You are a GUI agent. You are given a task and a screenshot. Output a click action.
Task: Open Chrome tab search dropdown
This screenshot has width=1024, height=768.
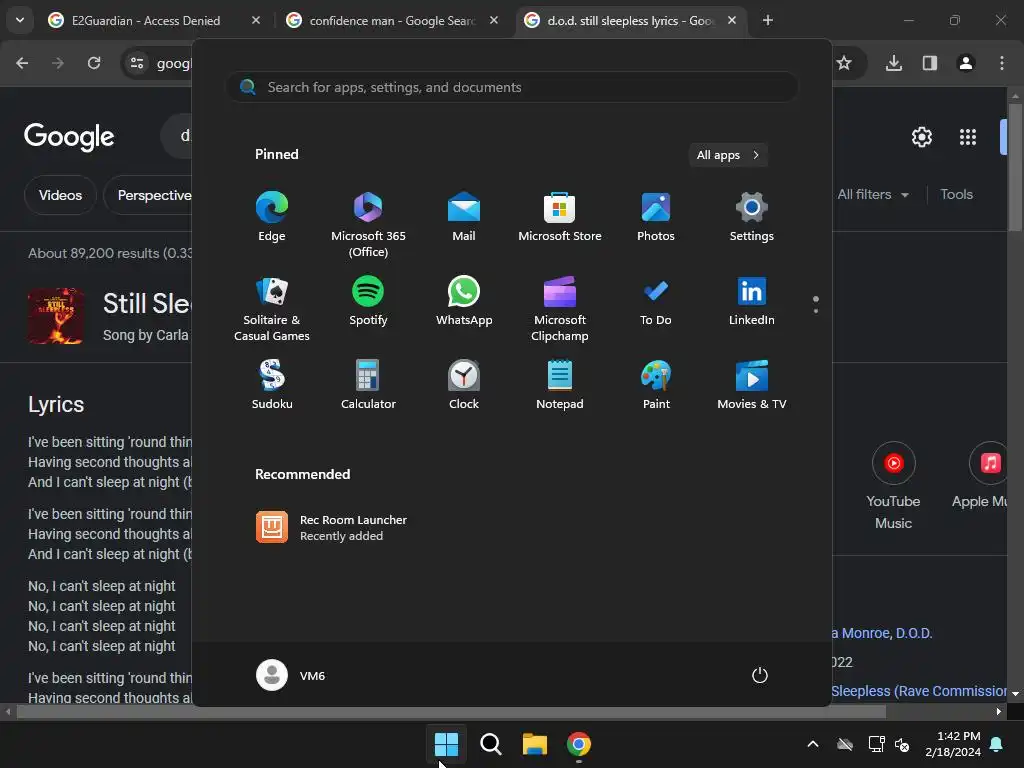tap(20, 20)
